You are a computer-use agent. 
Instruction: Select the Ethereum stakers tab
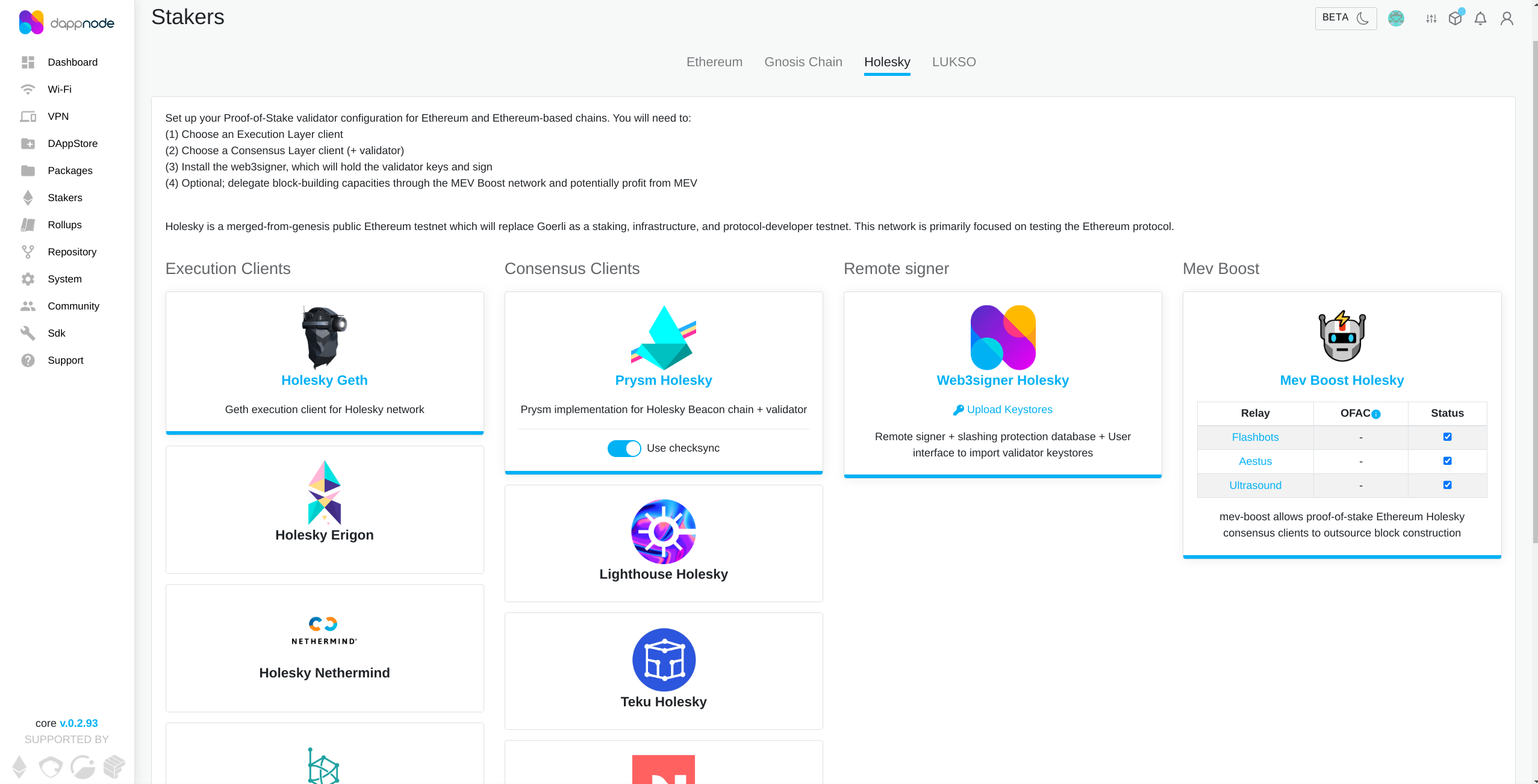coord(714,62)
